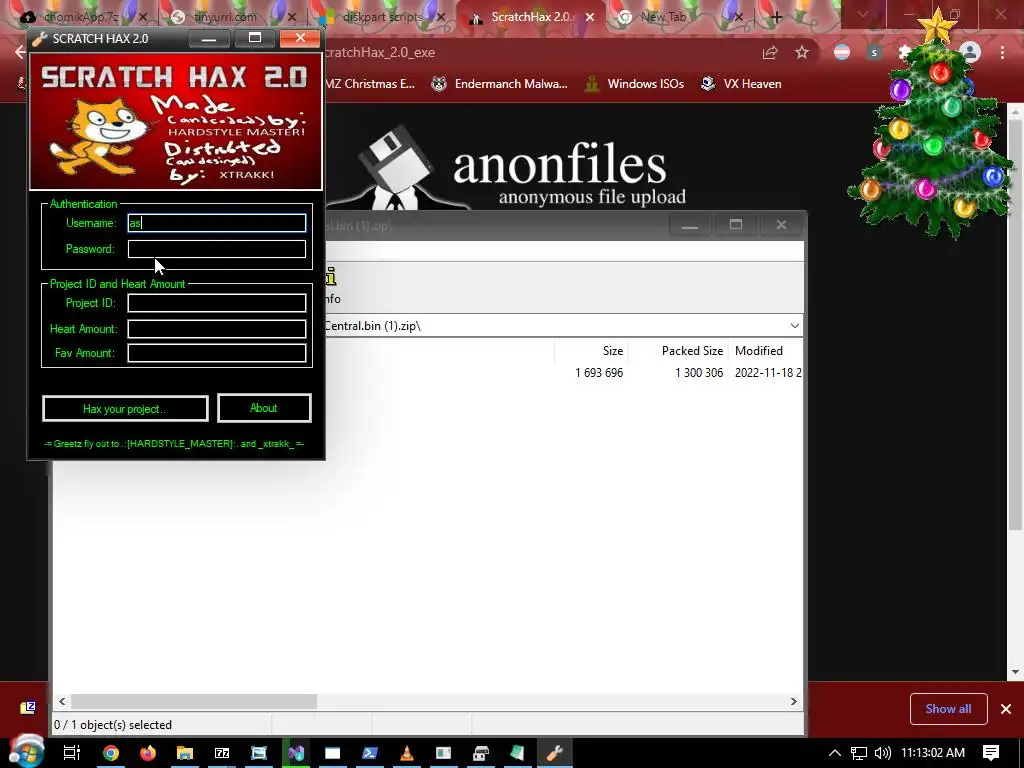The image size is (1024, 768).
Task: Click the Fav Amount input field
Action: click(x=217, y=353)
